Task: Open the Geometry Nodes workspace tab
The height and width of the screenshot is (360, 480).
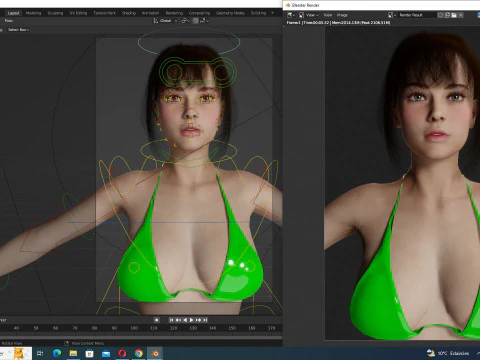Action: pos(230,13)
